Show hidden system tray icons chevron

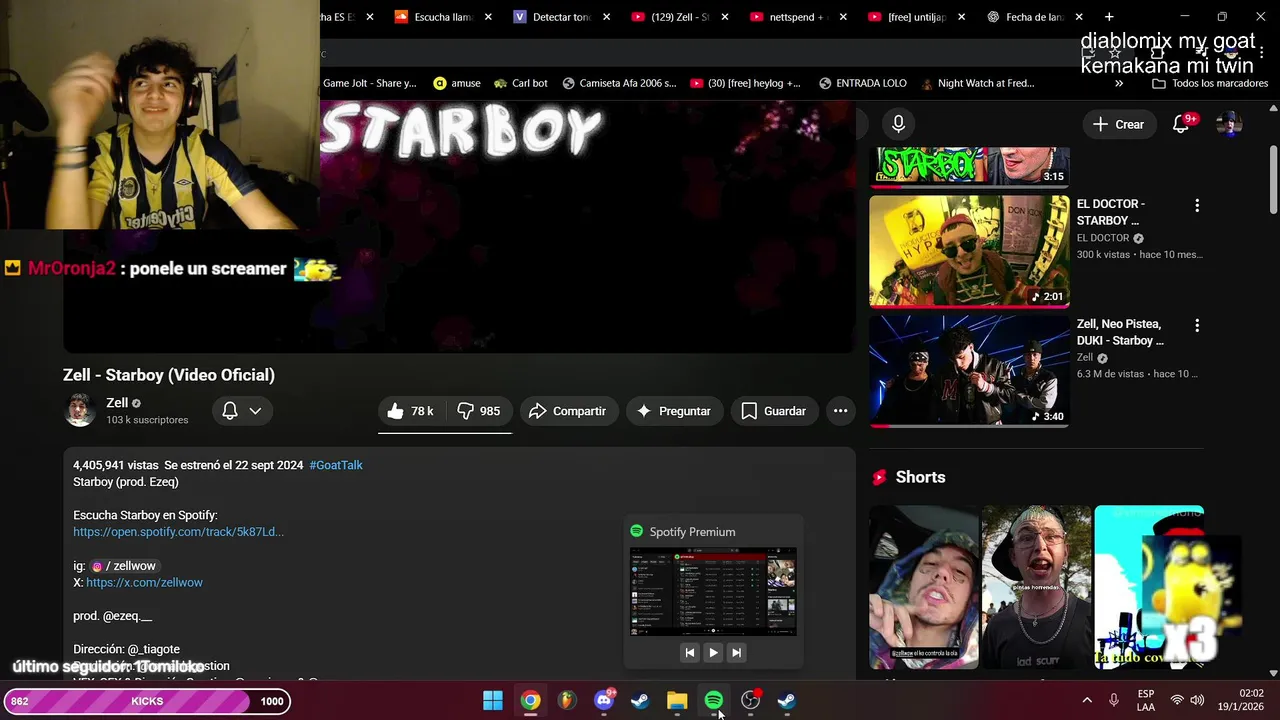1087,700
